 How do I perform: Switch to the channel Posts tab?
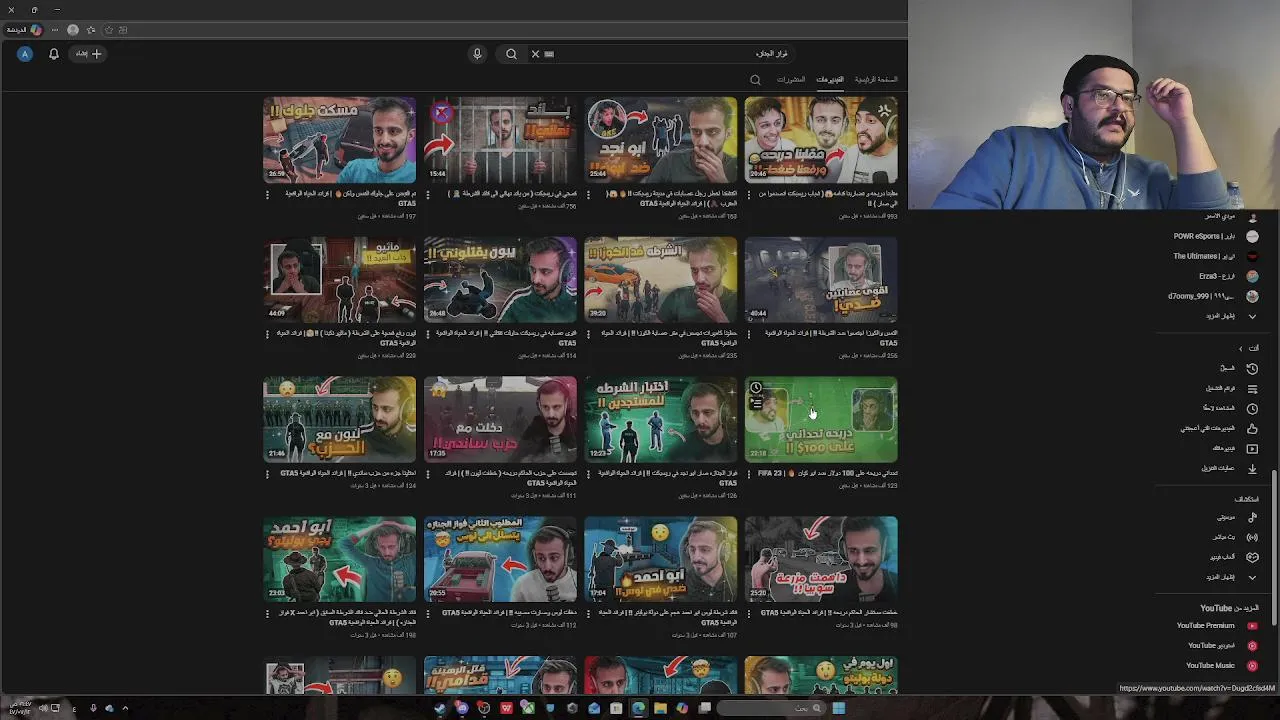[x=791, y=79]
